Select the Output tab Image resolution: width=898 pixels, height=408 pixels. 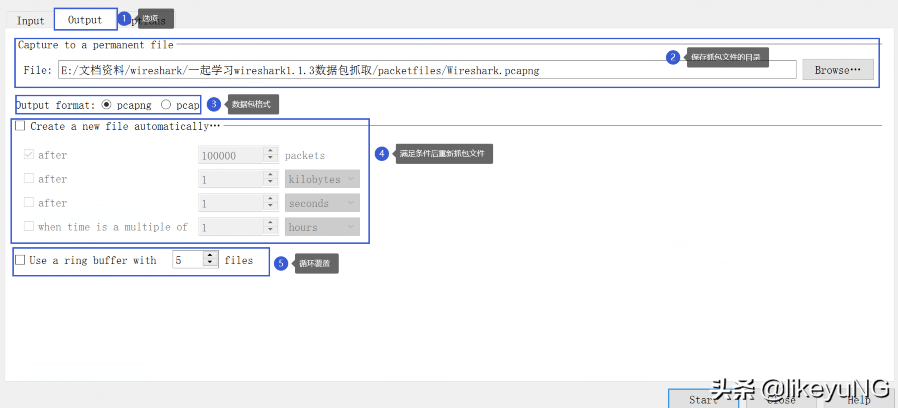[85, 19]
